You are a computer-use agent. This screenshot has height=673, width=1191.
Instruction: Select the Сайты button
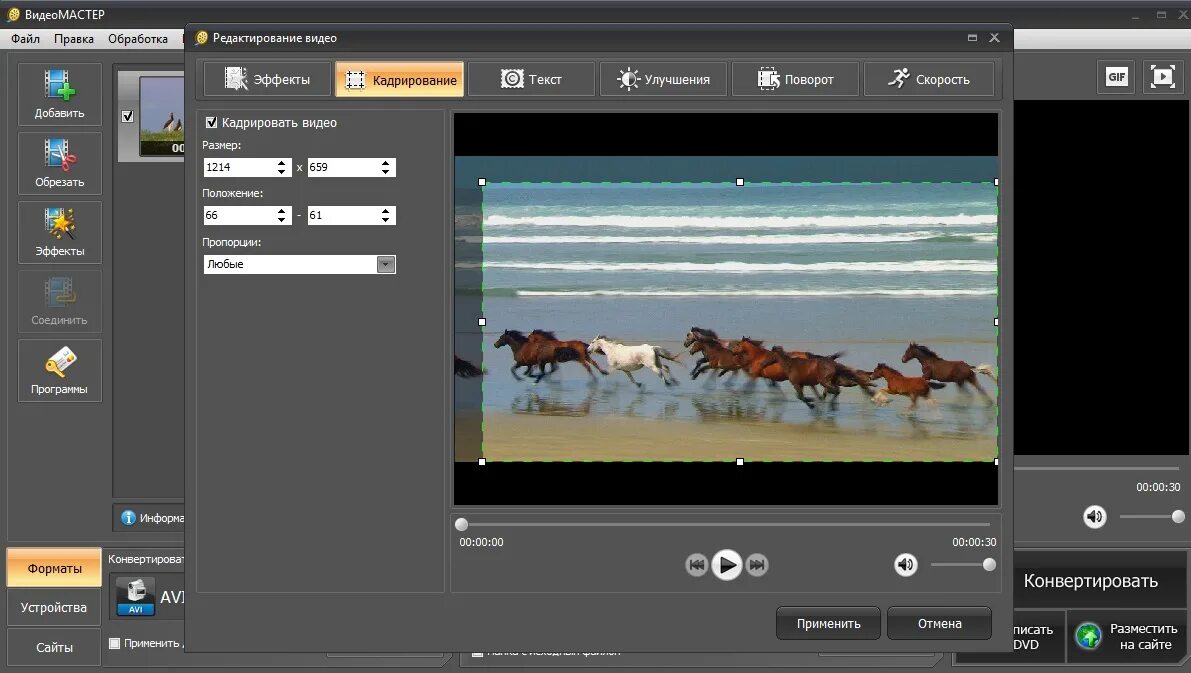tap(54, 647)
